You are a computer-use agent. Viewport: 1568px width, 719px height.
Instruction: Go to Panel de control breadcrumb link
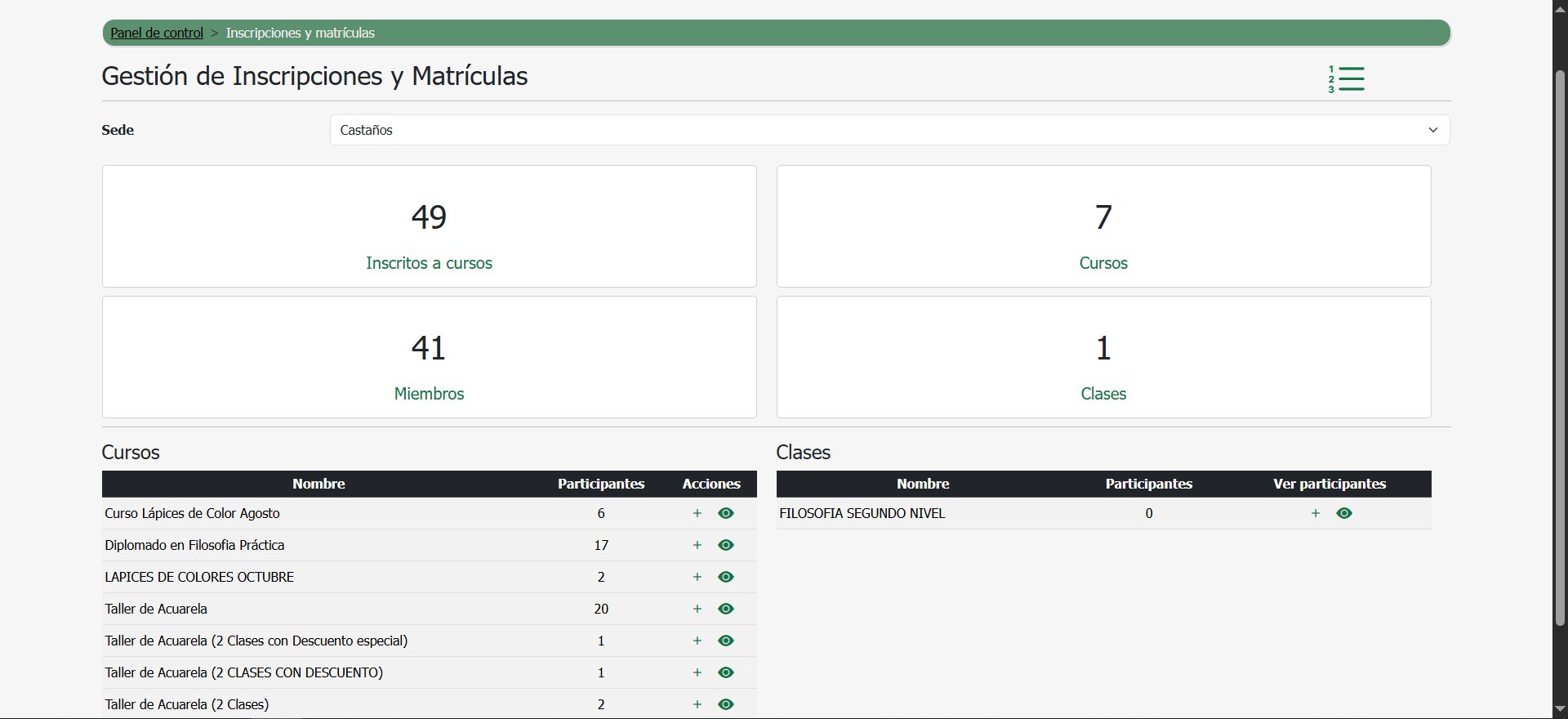(157, 33)
